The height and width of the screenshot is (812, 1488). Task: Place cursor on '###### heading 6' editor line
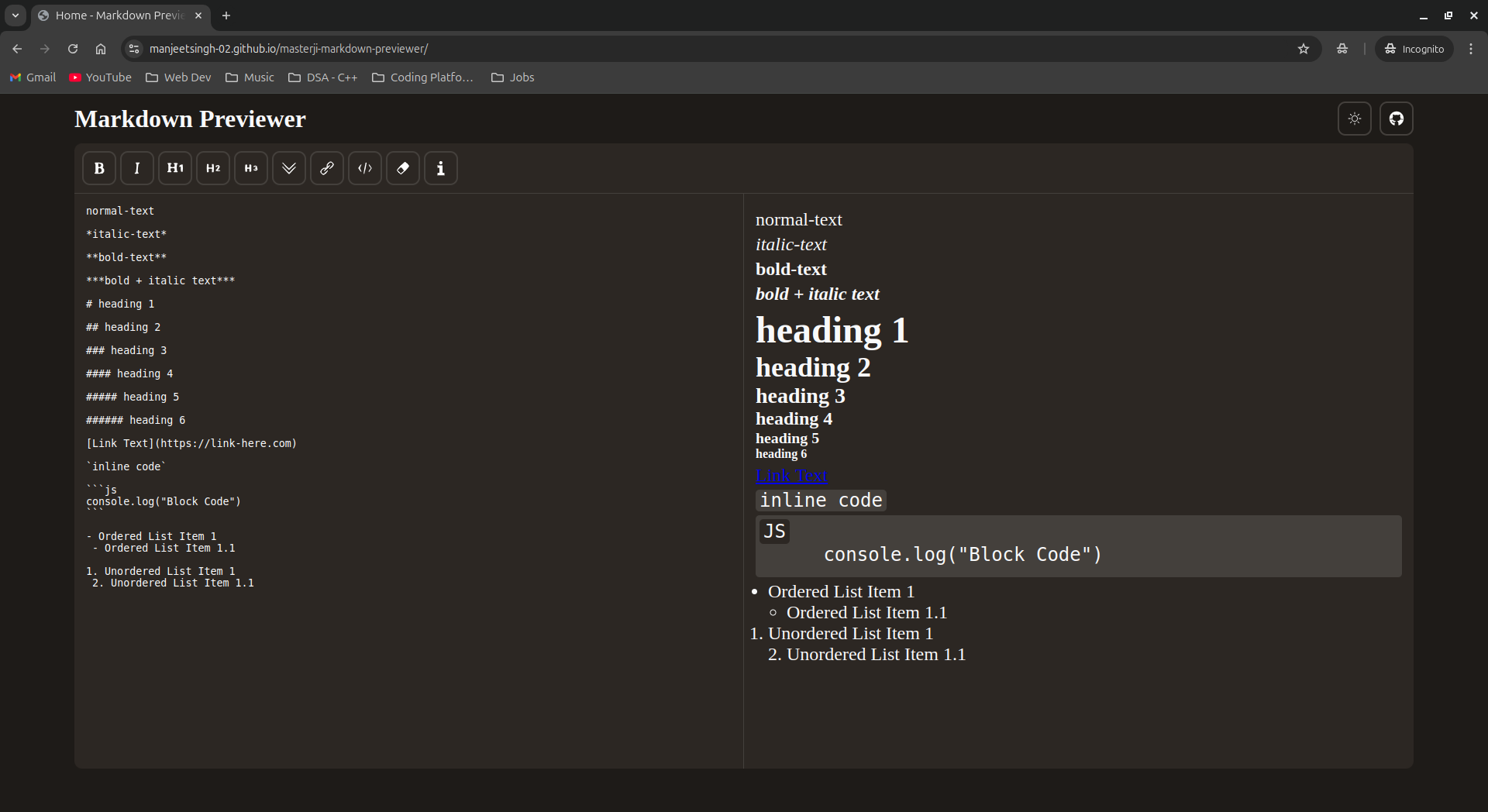tap(136, 420)
